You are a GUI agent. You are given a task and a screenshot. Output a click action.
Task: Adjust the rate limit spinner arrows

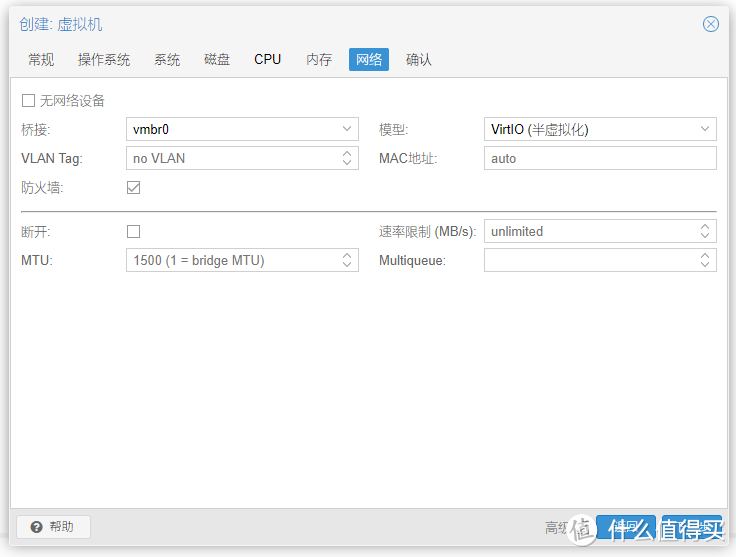[705, 231]
